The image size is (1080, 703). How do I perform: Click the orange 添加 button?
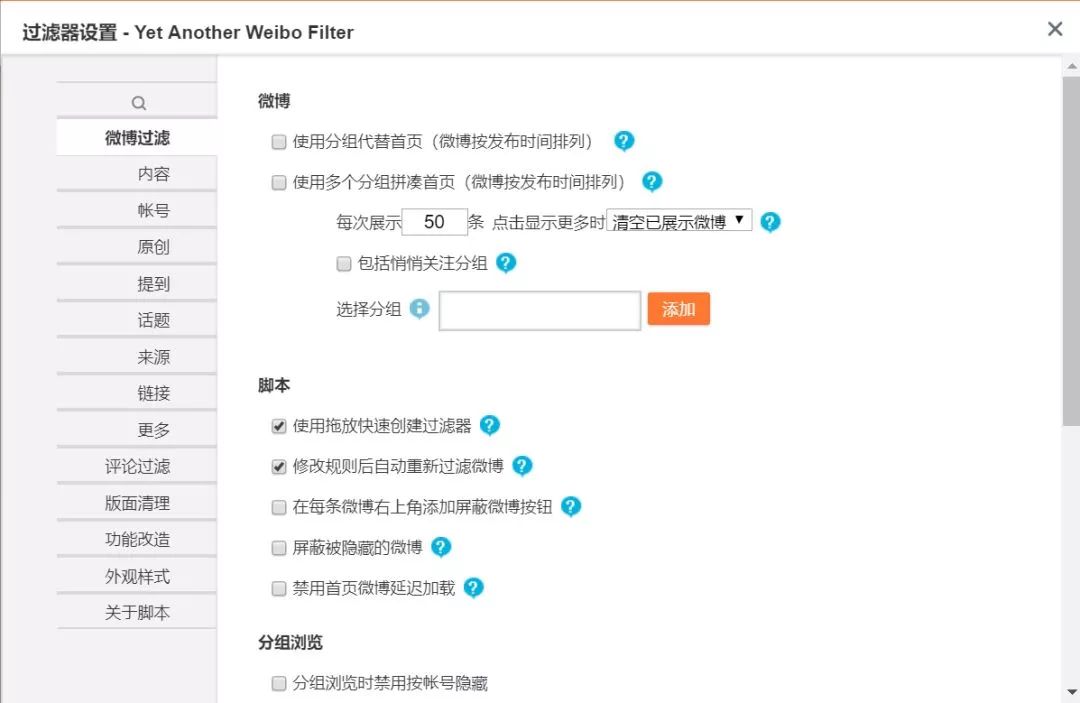(x=679, y=309)
